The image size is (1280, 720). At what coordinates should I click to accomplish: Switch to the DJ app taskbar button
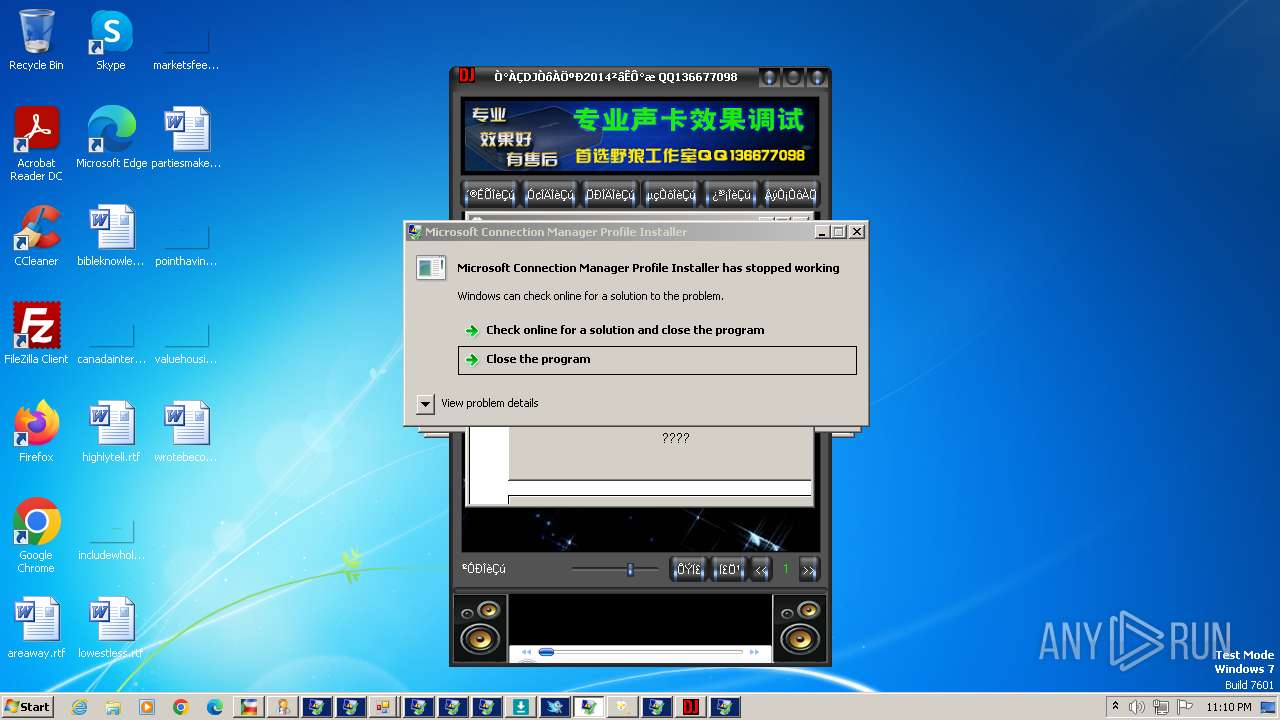click(691, 707)
